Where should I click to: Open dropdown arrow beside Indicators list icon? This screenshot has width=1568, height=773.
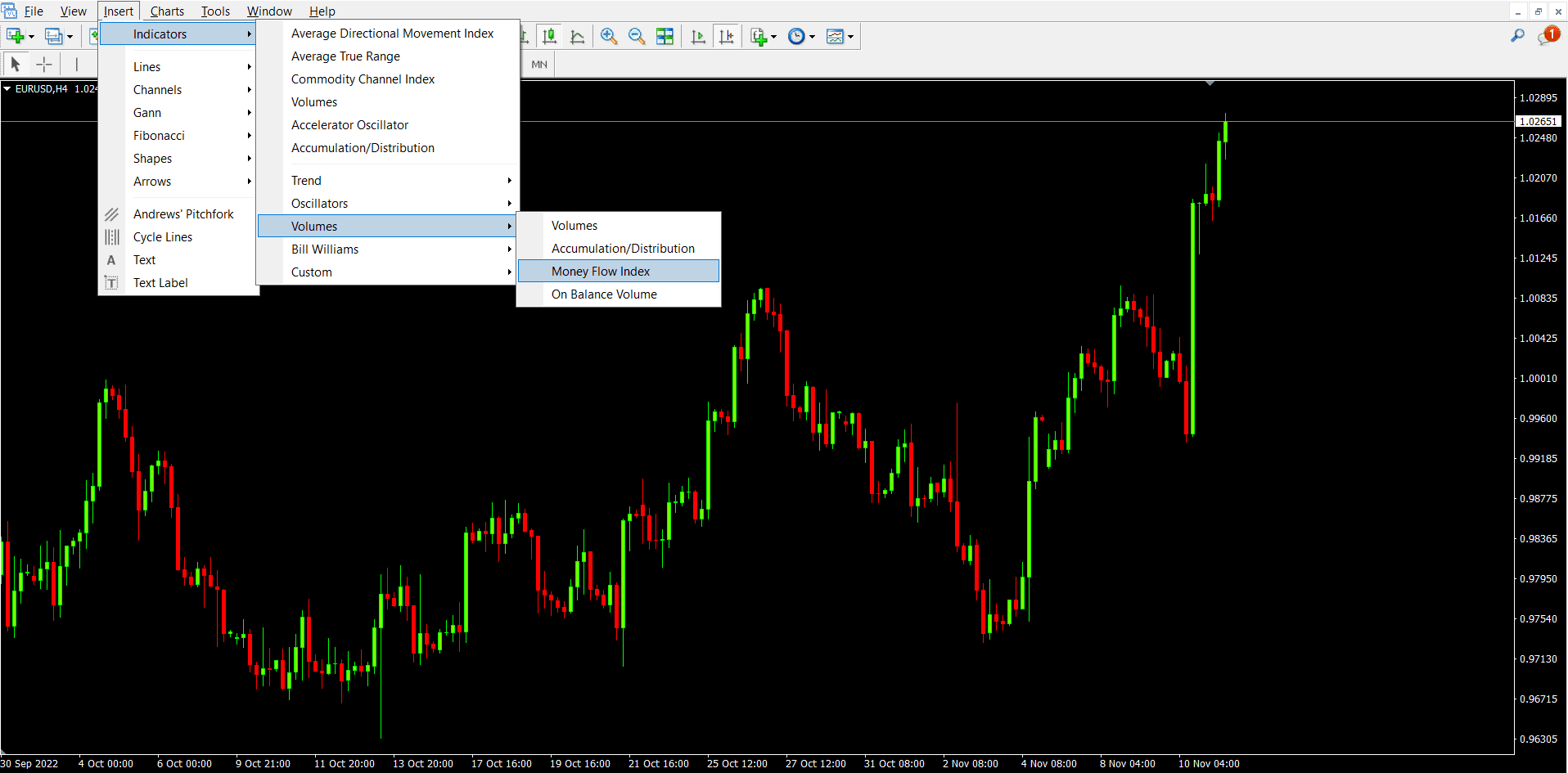click(x=773, y=37)
